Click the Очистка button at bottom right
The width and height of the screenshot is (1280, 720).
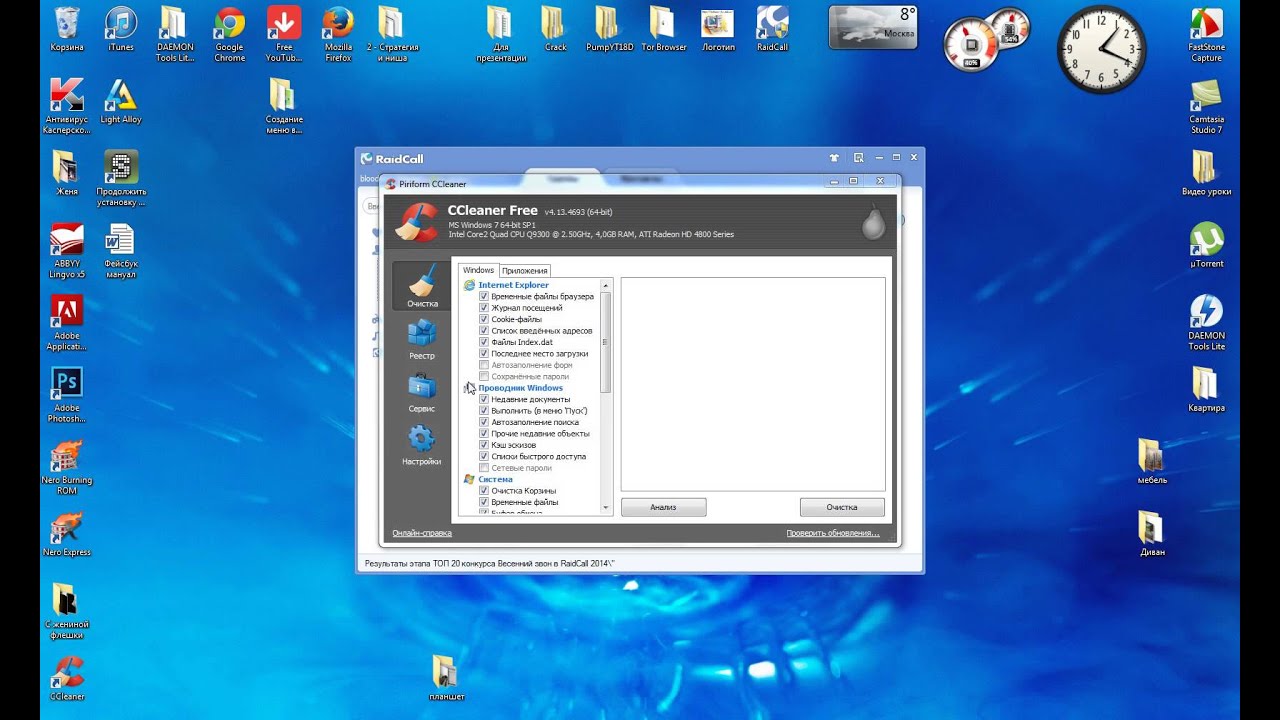point(842,507)
